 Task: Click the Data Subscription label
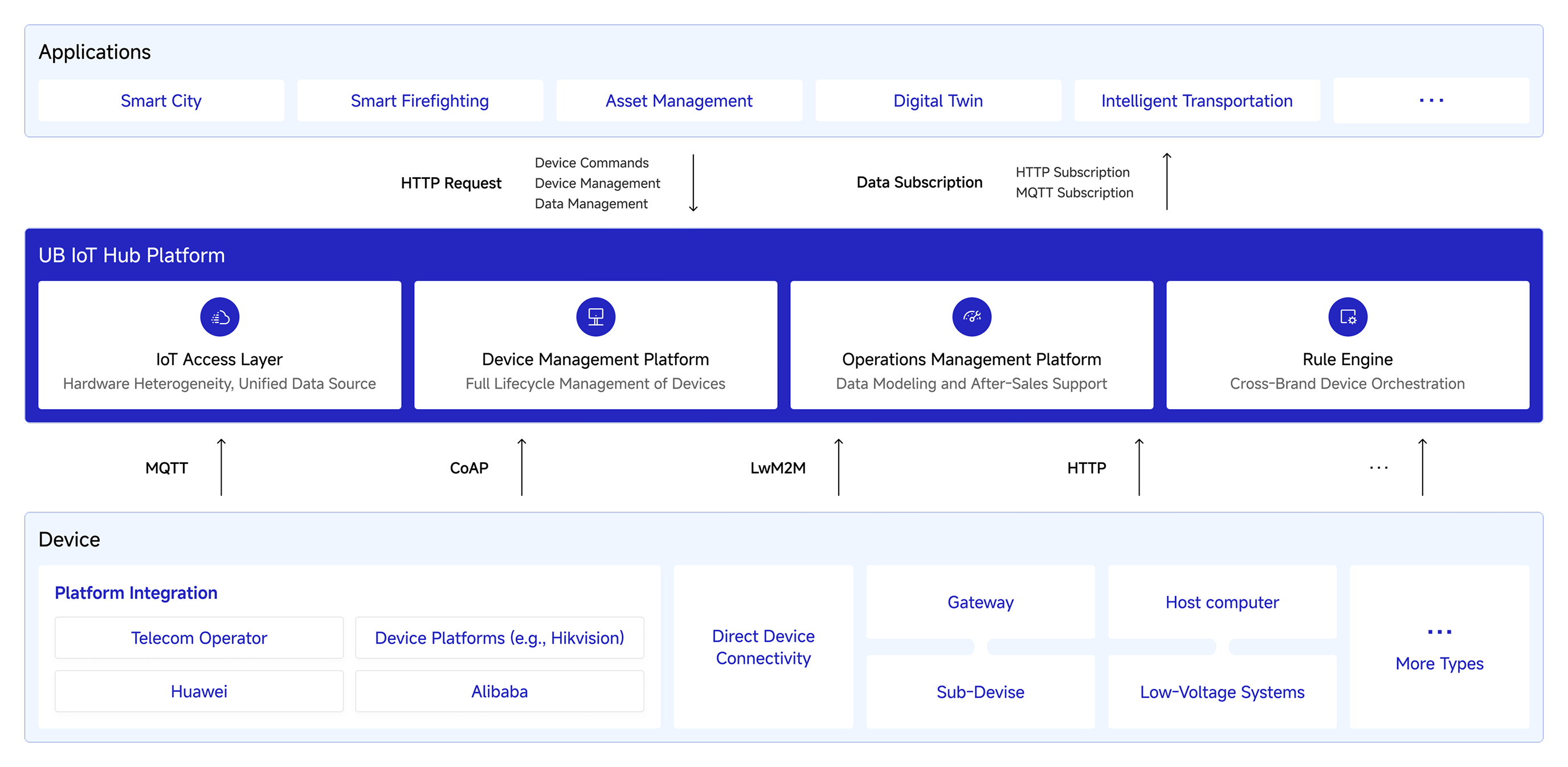tap(919, 182)
